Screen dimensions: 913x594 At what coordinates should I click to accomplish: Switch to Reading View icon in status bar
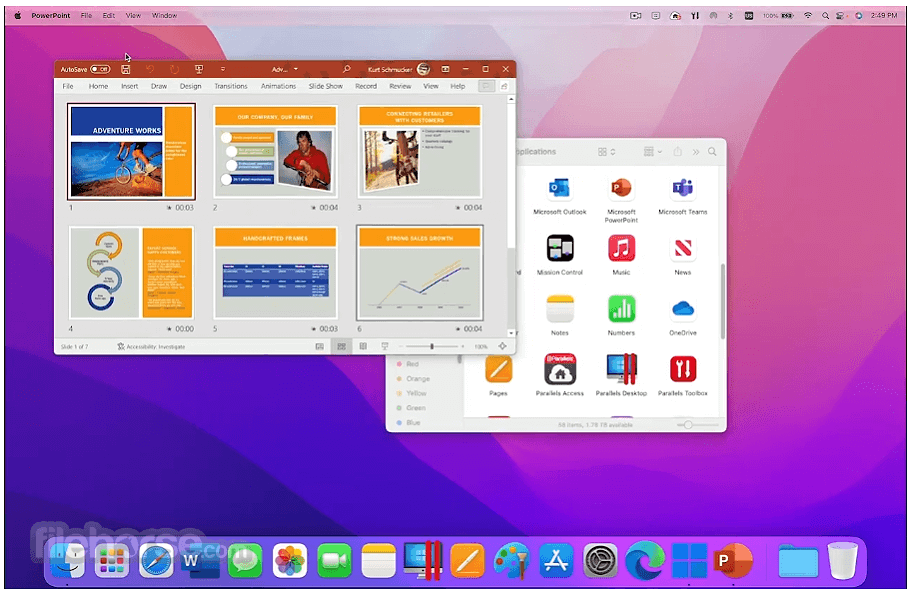click(x=363, y=346)
